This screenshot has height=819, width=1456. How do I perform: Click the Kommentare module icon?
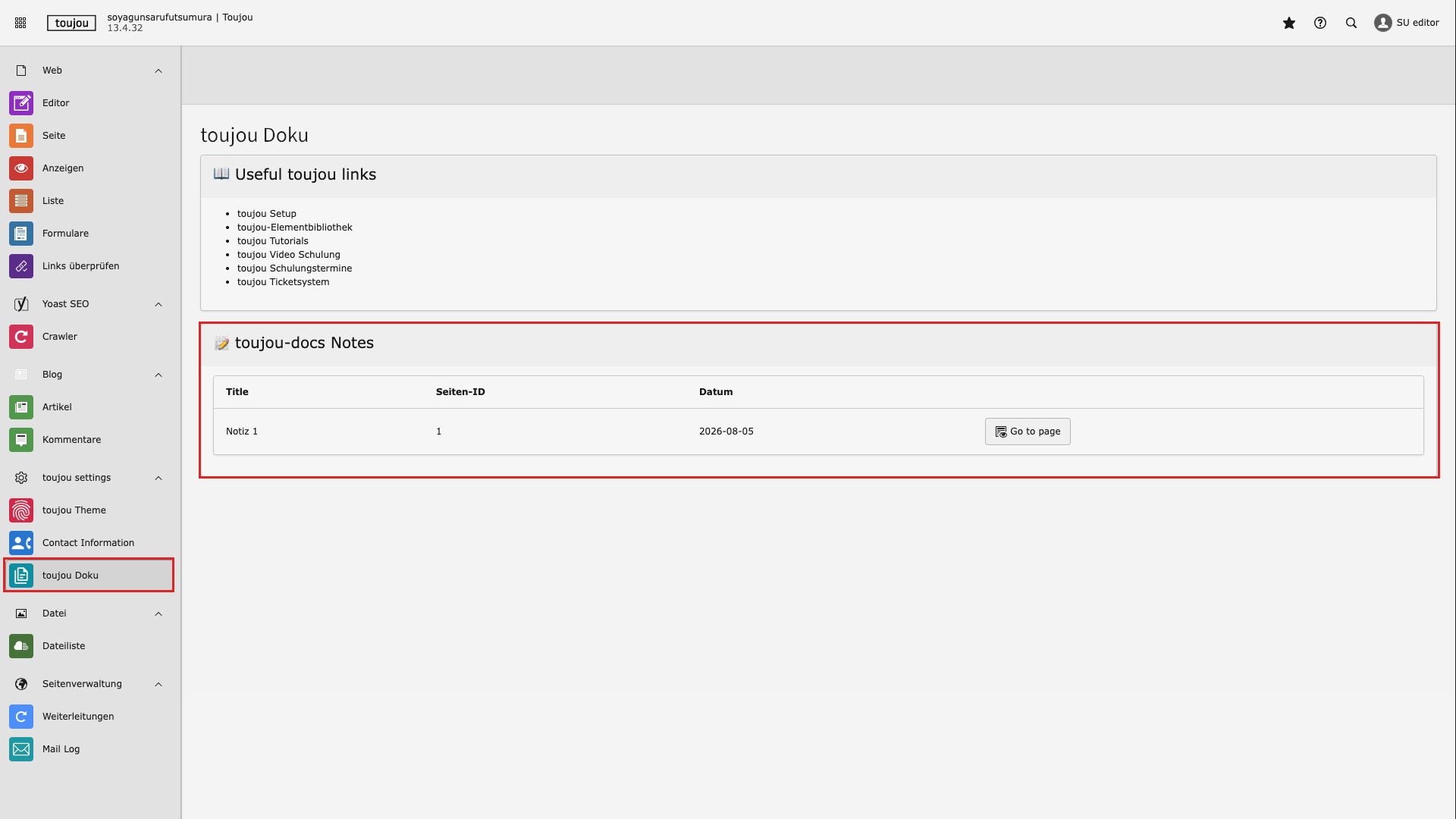pos(21,440)
